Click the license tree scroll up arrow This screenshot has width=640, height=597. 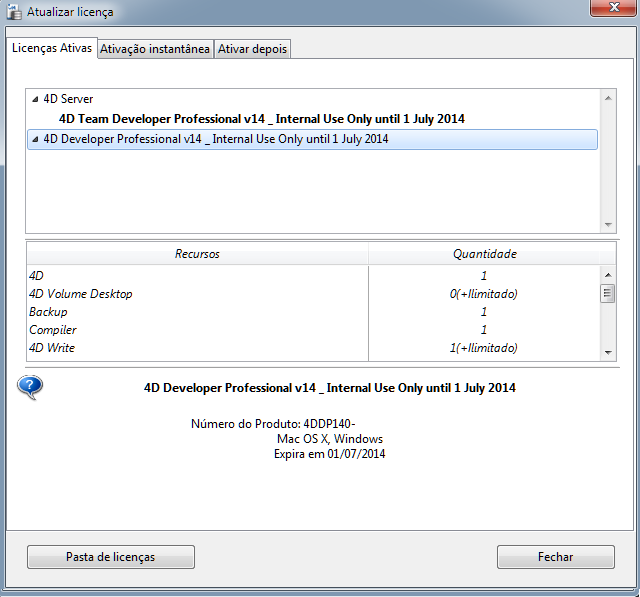click(x=608, y=98)
